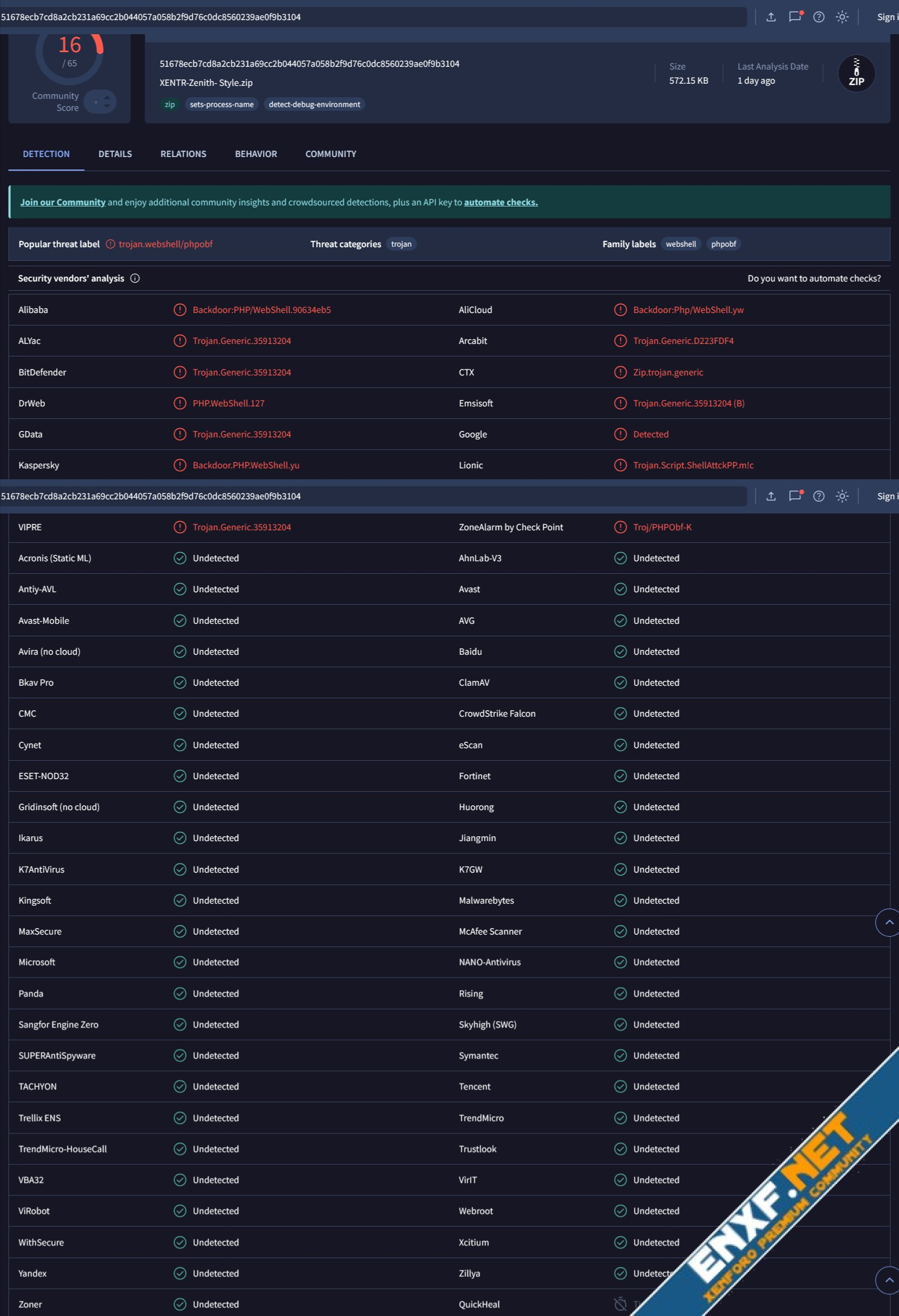Click the zip tag under the file name
Screen dimensions: 899x1316
(x=170, y=104)
